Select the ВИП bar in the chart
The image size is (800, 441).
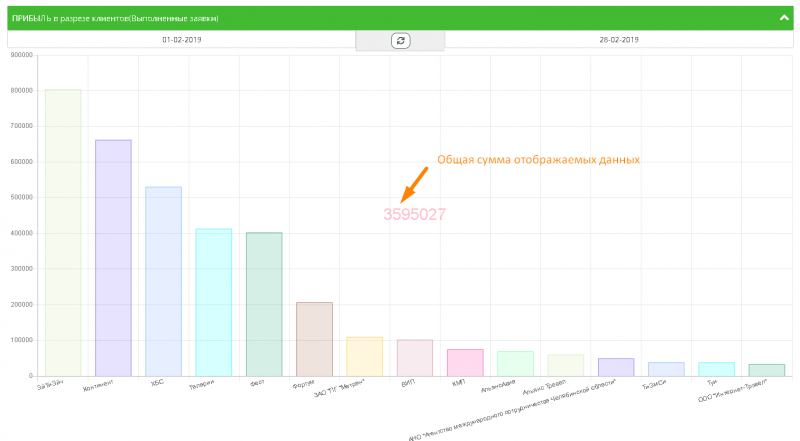click(415, 358)
